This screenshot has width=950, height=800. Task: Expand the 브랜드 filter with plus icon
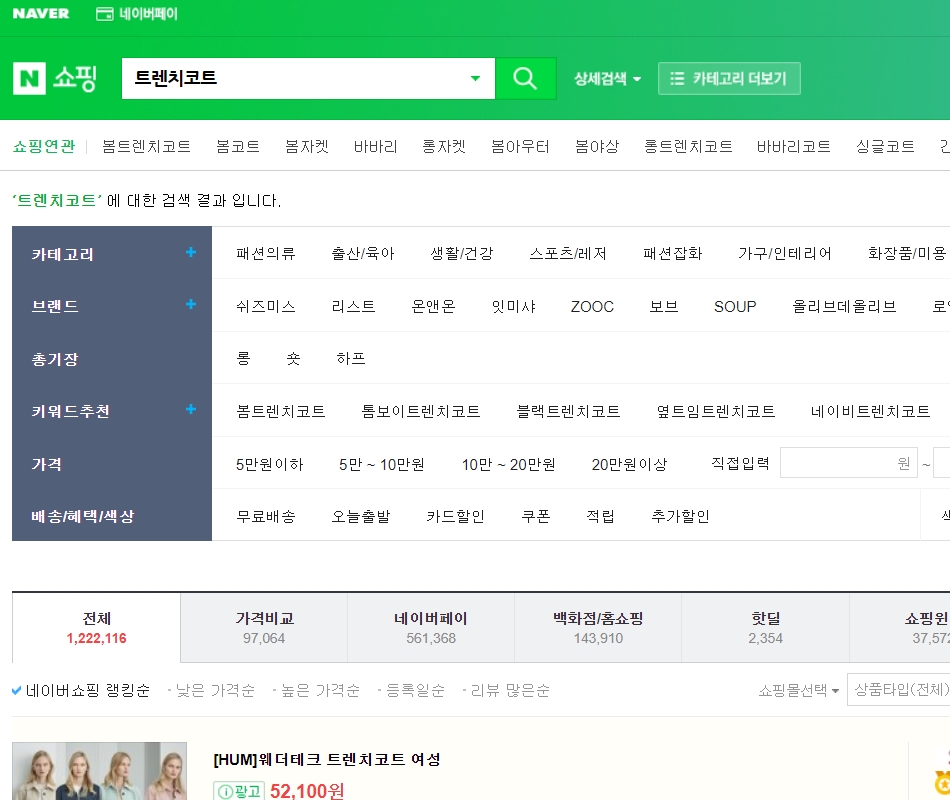coord(191,304)
